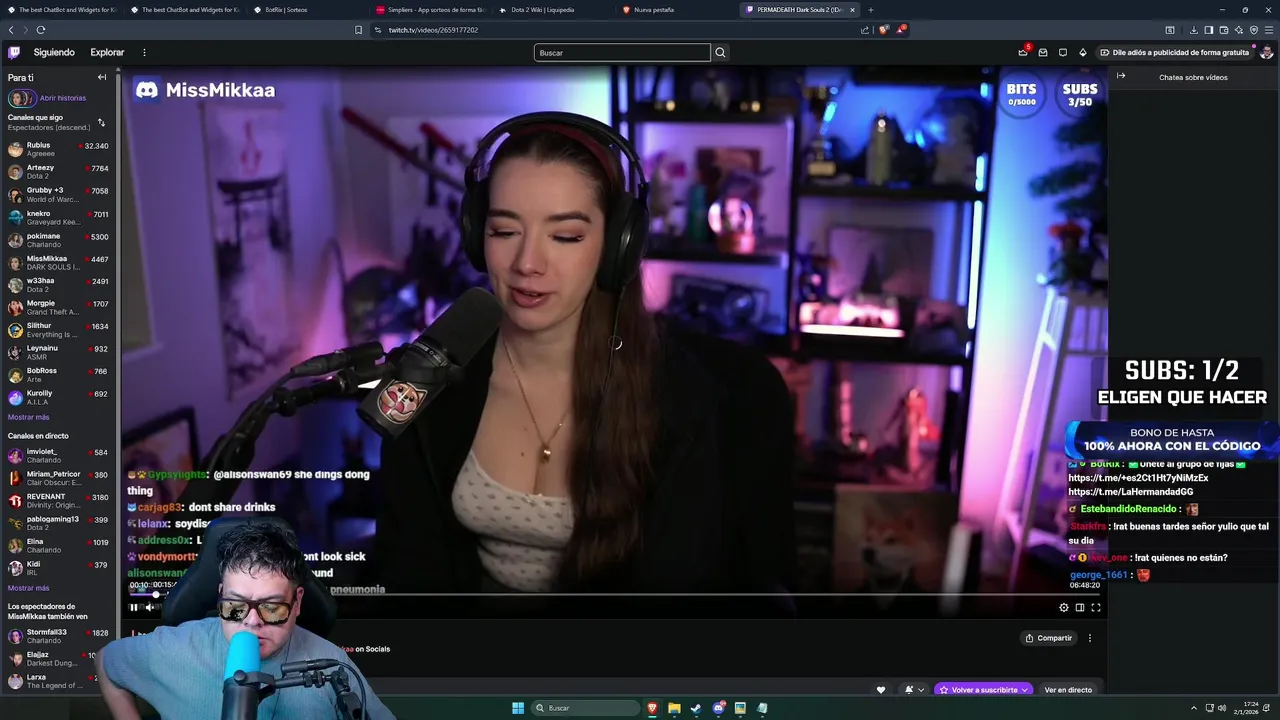This screenshot has width=1280, height=720.
Task: Mute the video volume icon
Action: (150, 607)
